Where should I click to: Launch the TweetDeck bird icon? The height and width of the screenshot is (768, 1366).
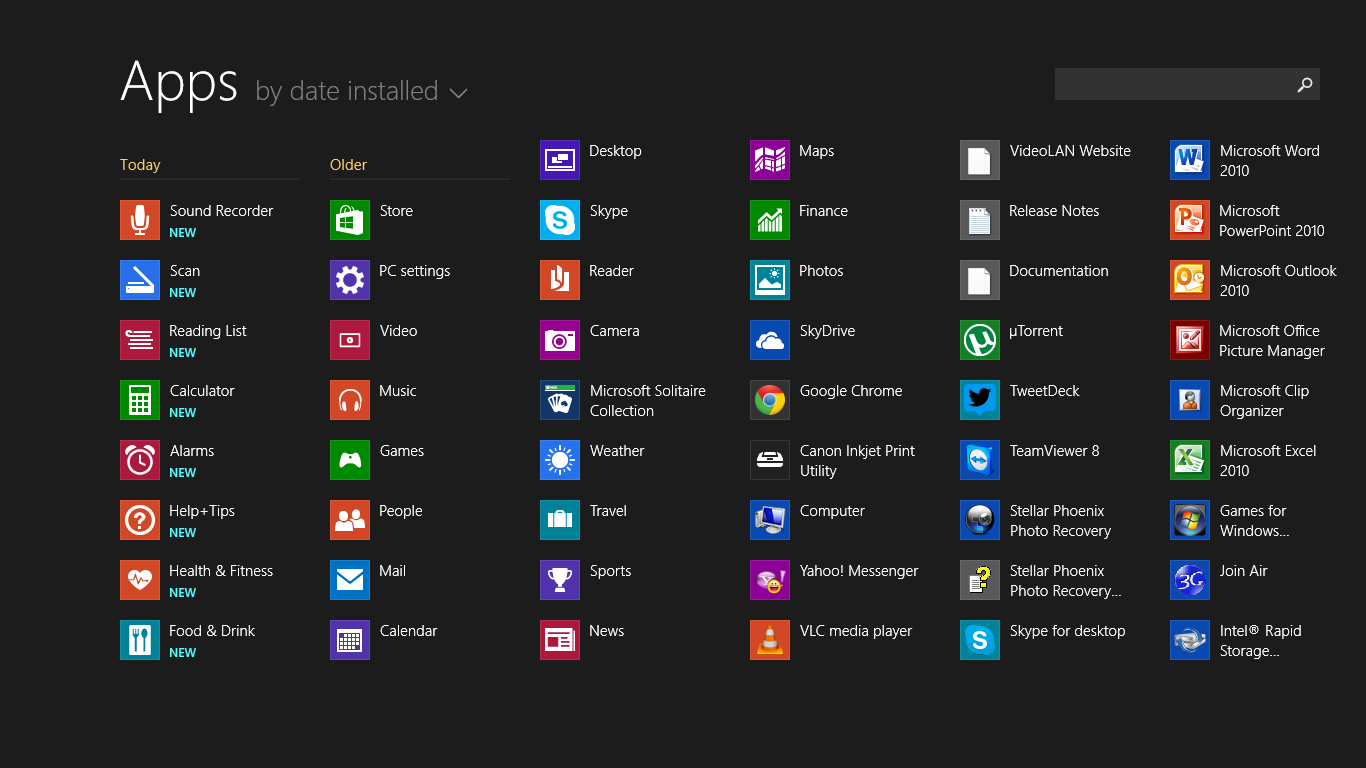coord(980,400)
